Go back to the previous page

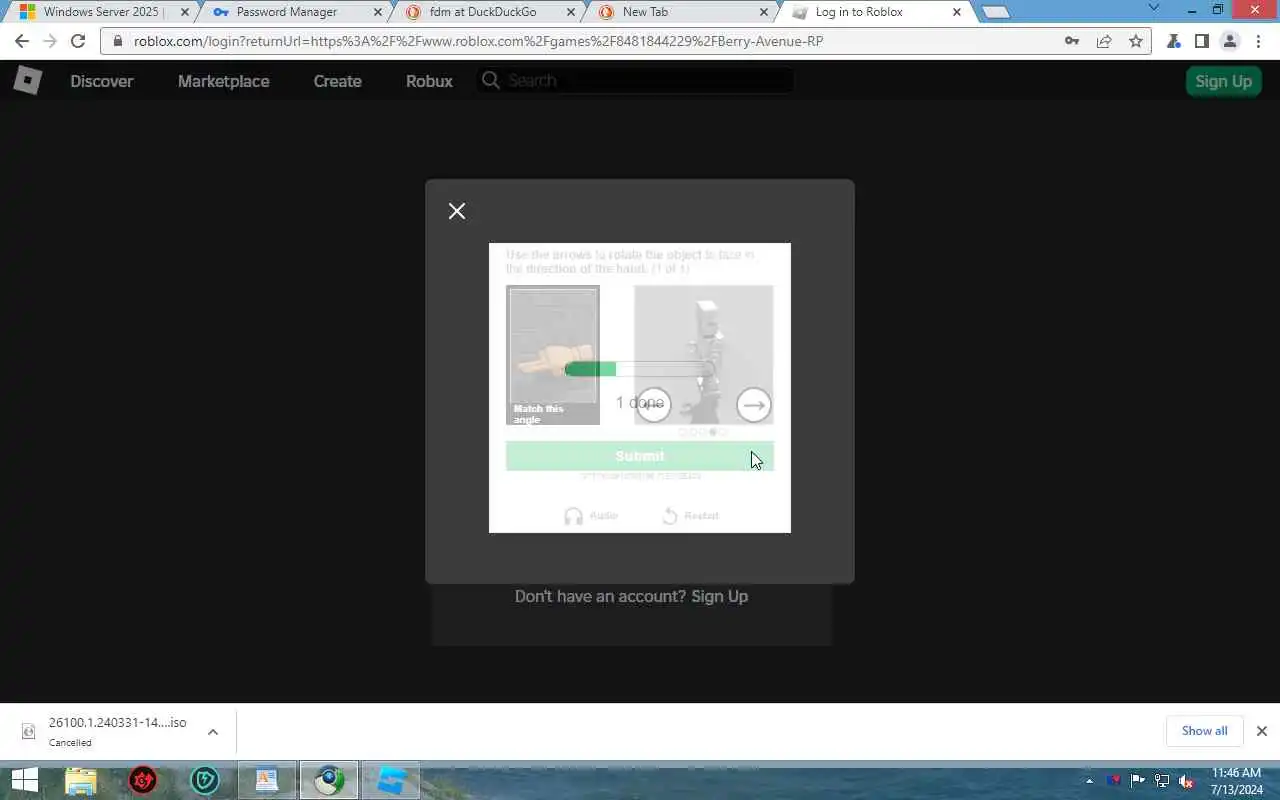(x=22, y=41)
